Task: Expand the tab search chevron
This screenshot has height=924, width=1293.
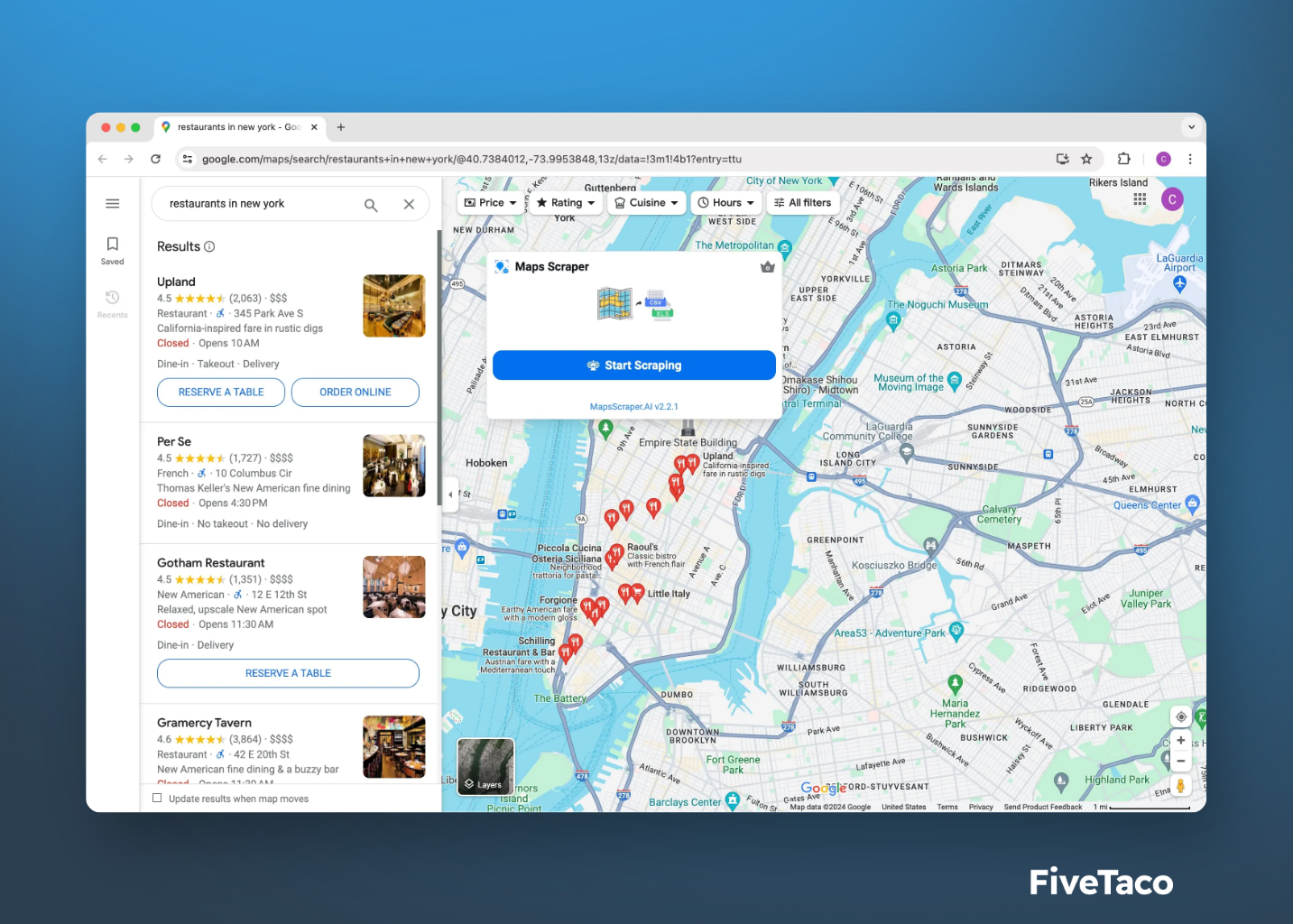Action: click(x=1191, y=127)
